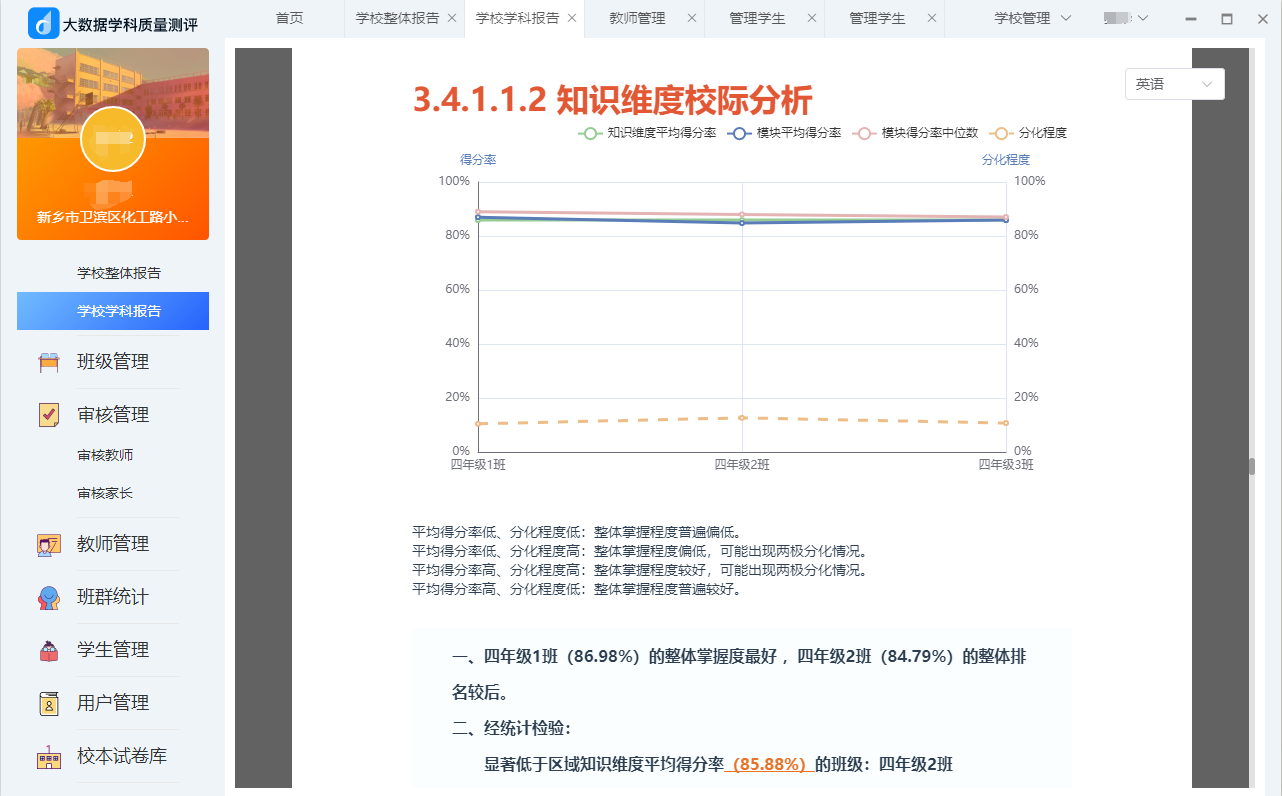Click the school avatar thumbnail
This screenshot has height=796, width=1282.
pos(113,139)
